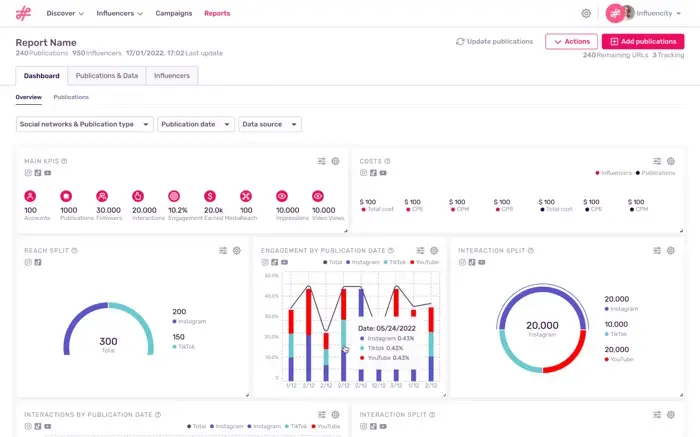700x437 pixels.
Task: Go to Reports in top navigation
Action: (x=217, y=13)
